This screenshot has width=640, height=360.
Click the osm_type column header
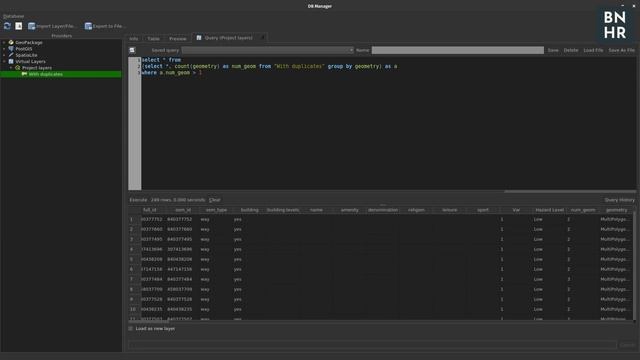click(x=216, y=210)
